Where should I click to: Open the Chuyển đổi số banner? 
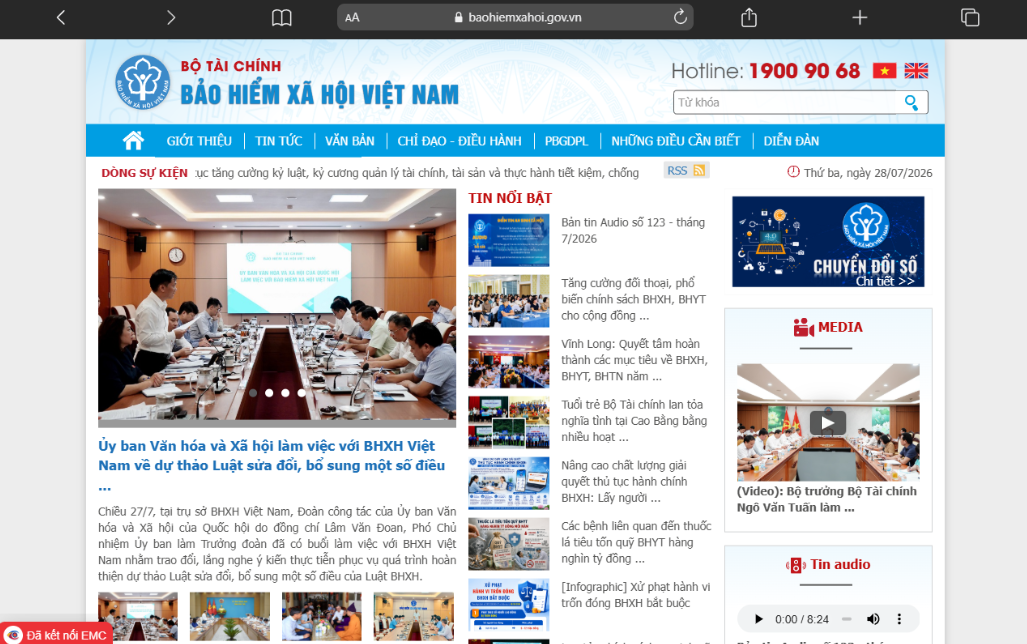(x=828, y=241)
